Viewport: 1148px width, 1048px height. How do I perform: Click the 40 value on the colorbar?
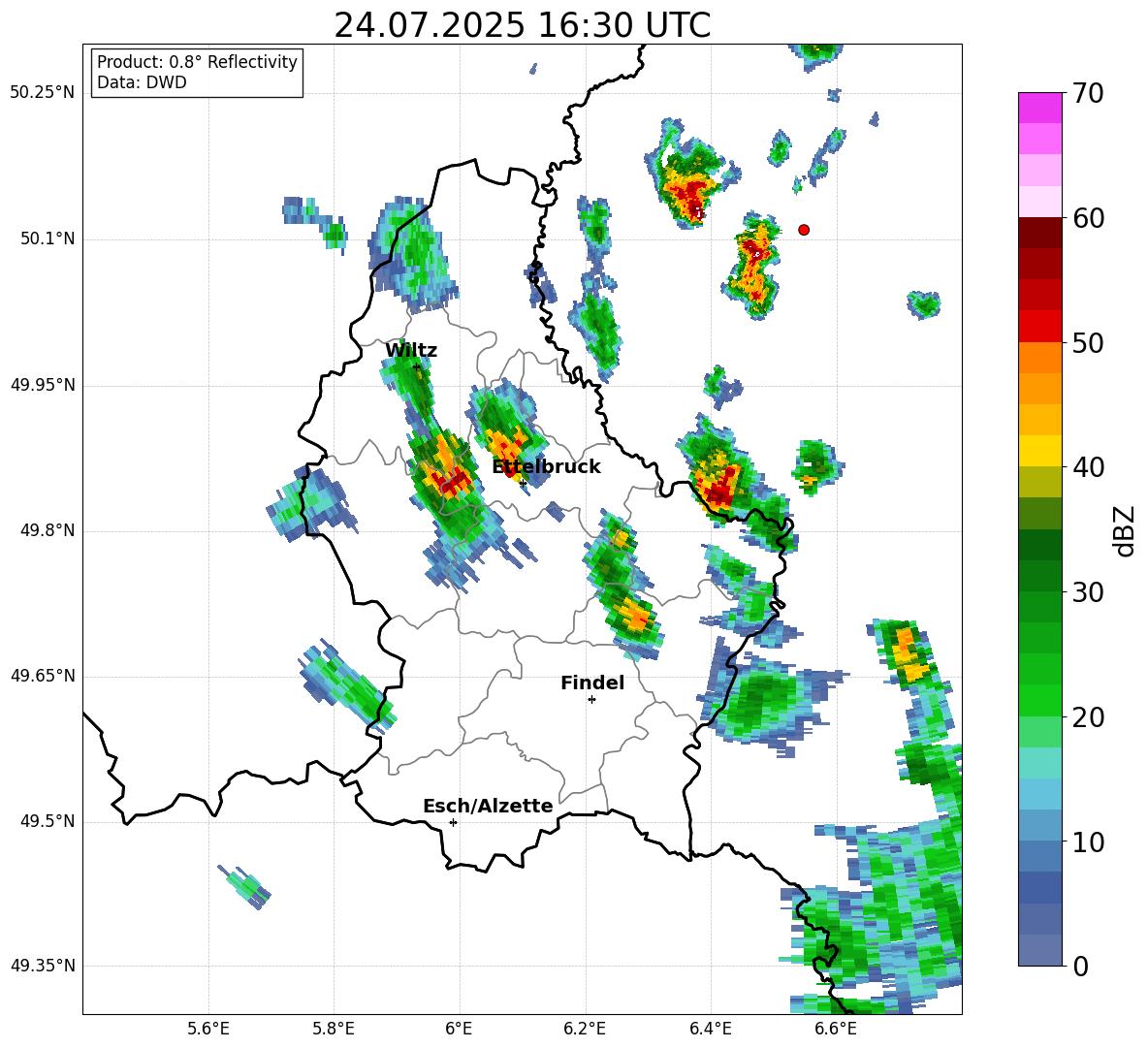click(1088, 467)
